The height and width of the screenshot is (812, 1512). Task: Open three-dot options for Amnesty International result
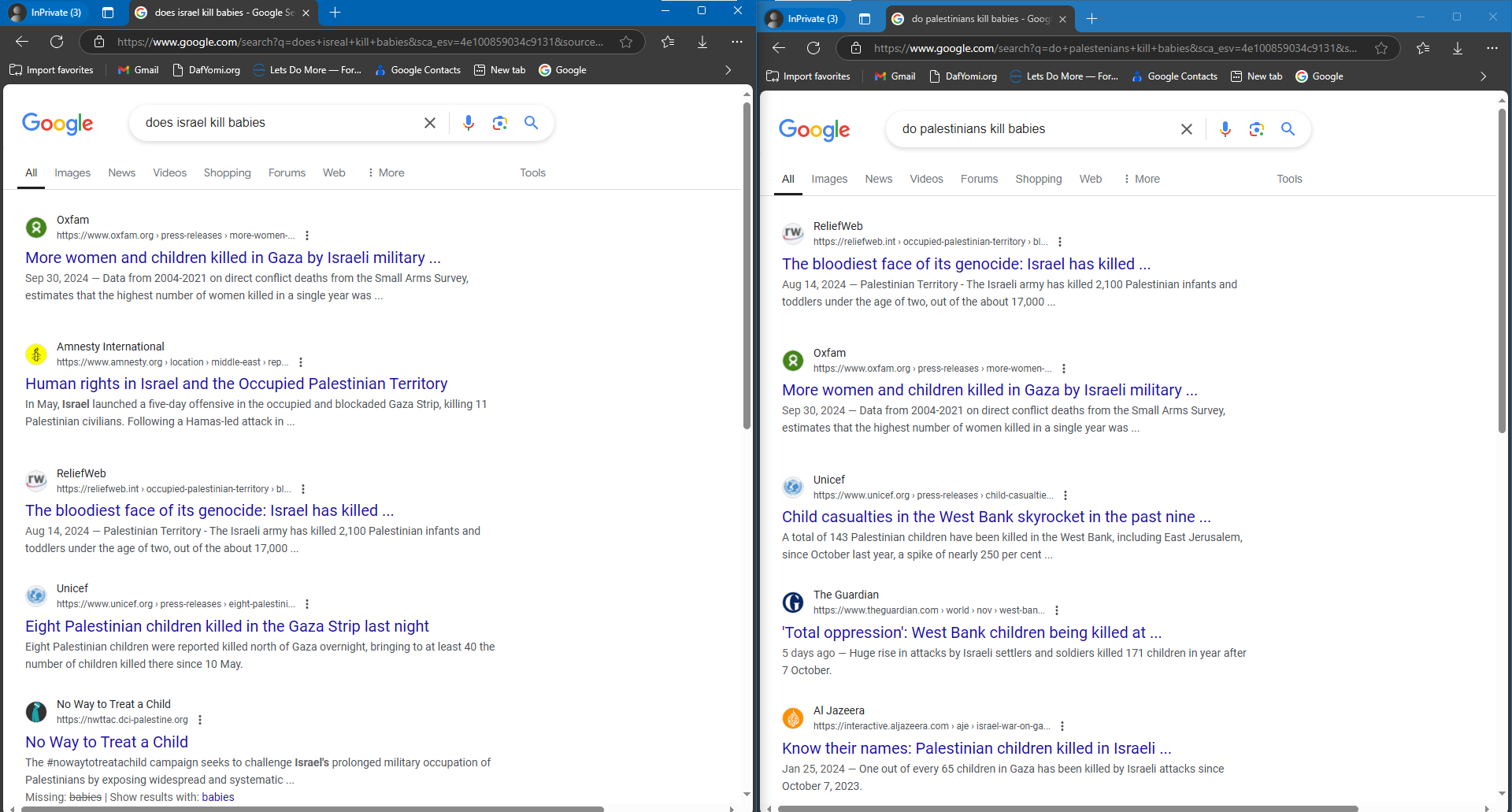point(301,362)
